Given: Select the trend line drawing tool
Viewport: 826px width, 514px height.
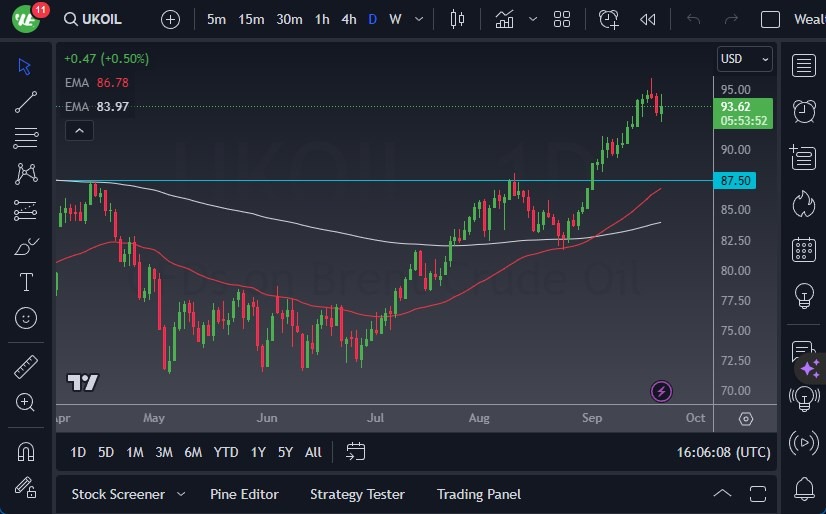Looking at the screenshot, I should (26, 101).
